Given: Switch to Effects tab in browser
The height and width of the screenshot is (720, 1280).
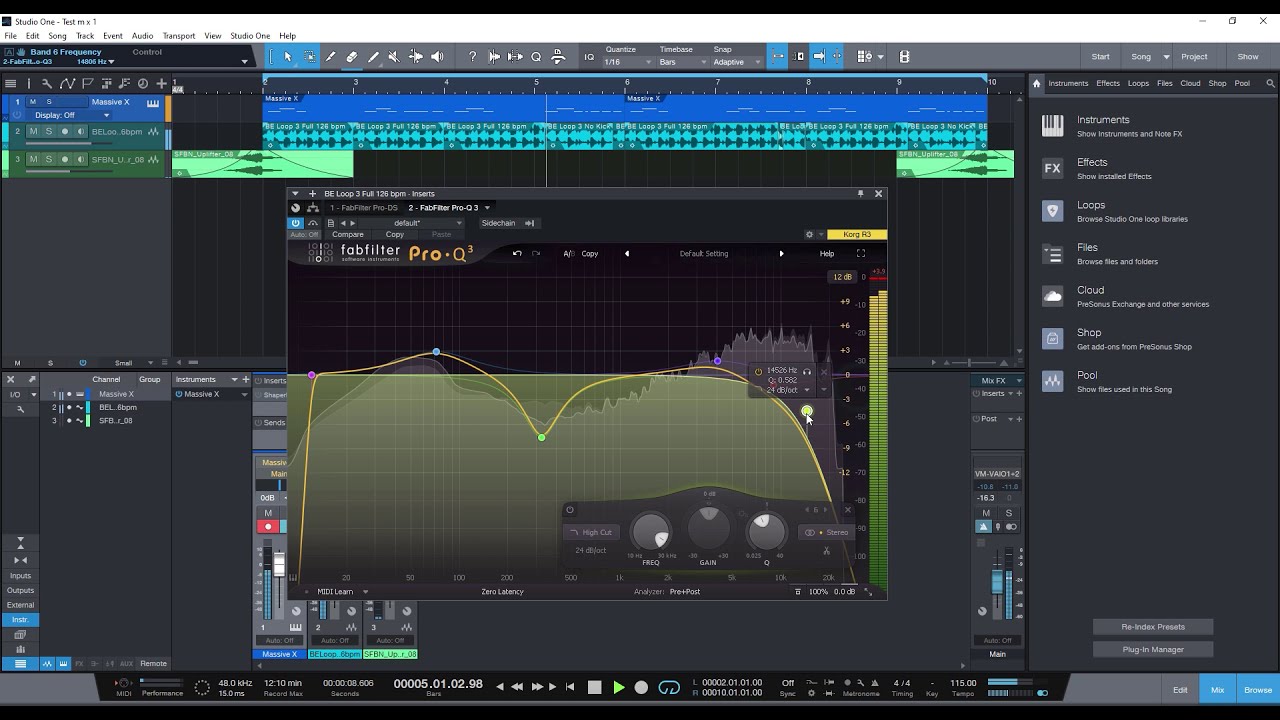Looking at the screenshot, I should coord(1108,83).
